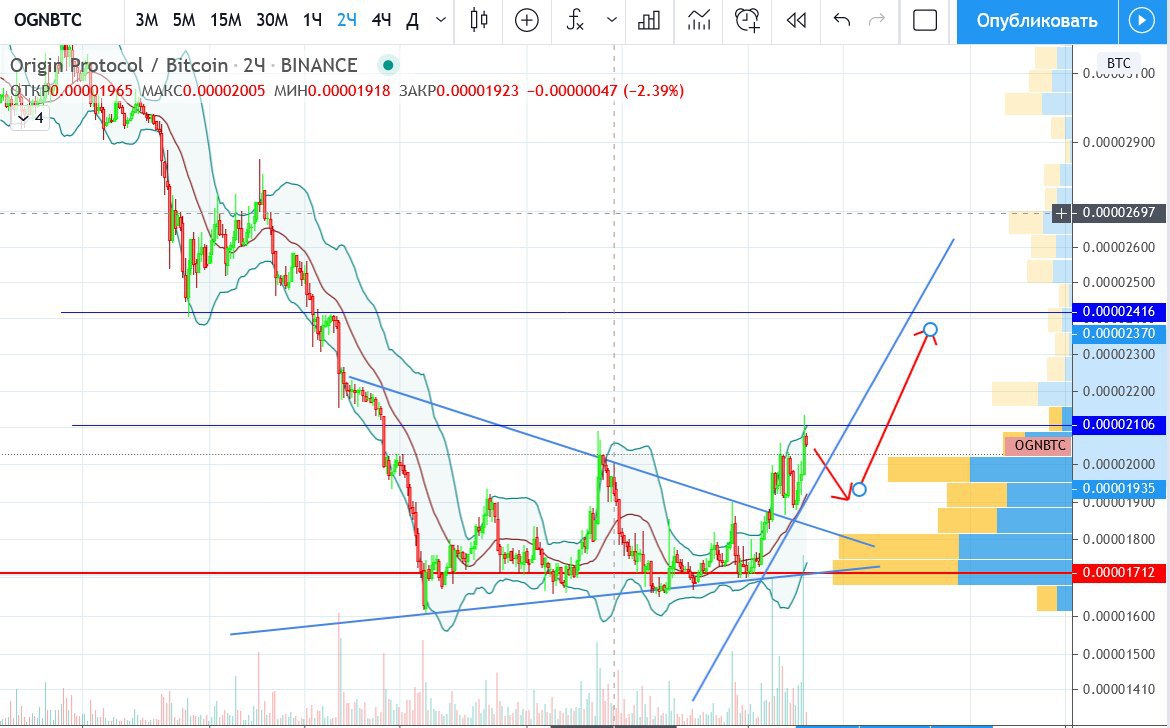Select the 15M timeframe
Viewport: 1170px width, 728px height.
click(225, 20)
